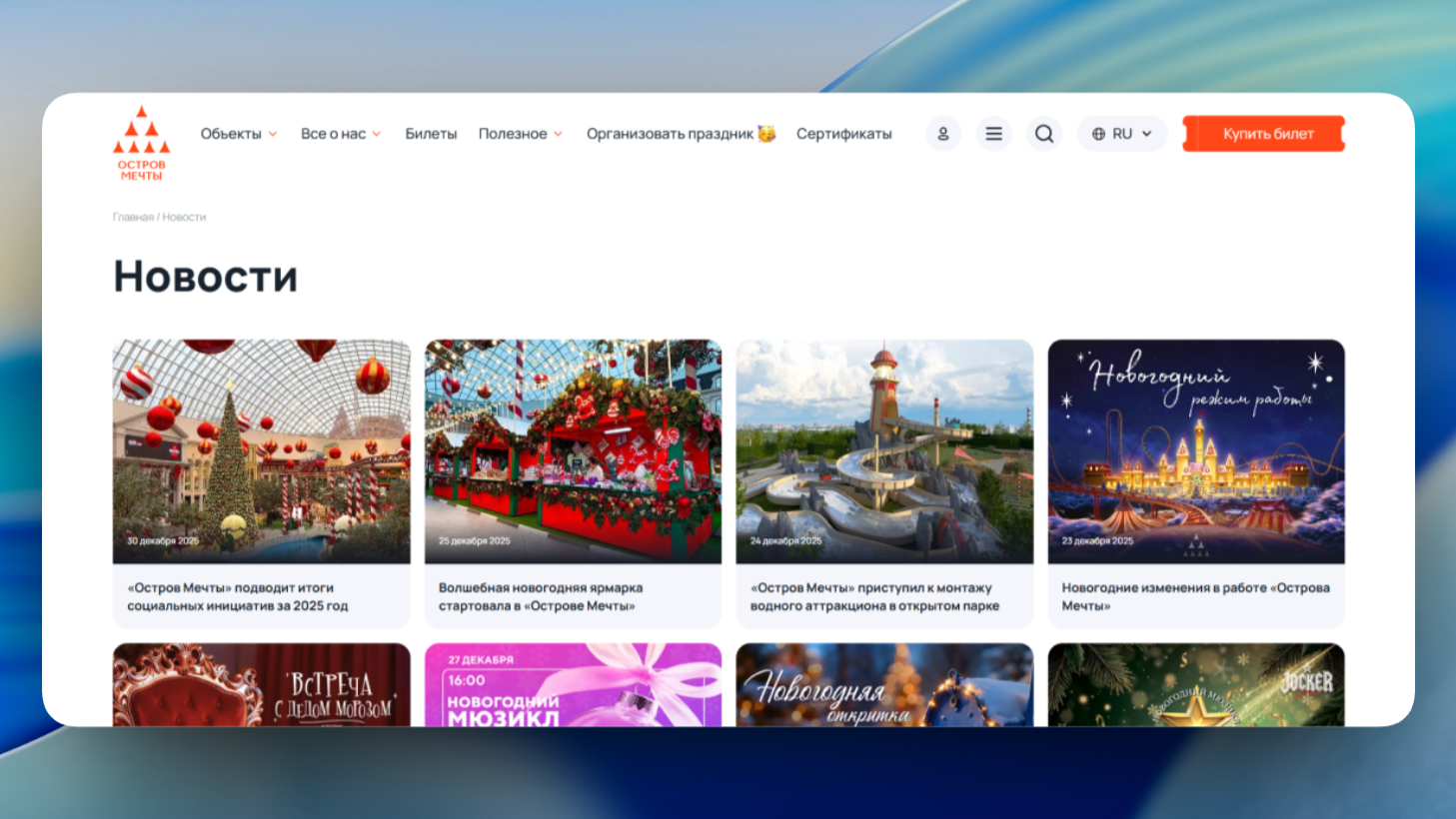1456x819 pixels.
Task: Click the 30 декабря 2025 date label
Action: [x=163, y=540]
